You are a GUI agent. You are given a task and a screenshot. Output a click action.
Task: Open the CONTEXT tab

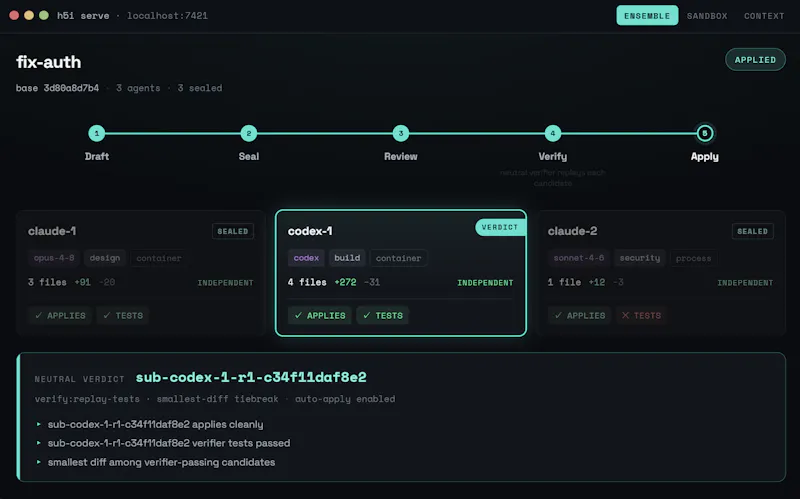point(764,16)
